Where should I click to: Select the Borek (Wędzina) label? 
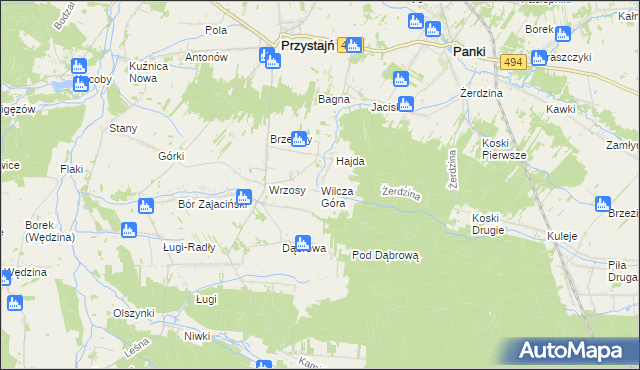click(50, 231)
